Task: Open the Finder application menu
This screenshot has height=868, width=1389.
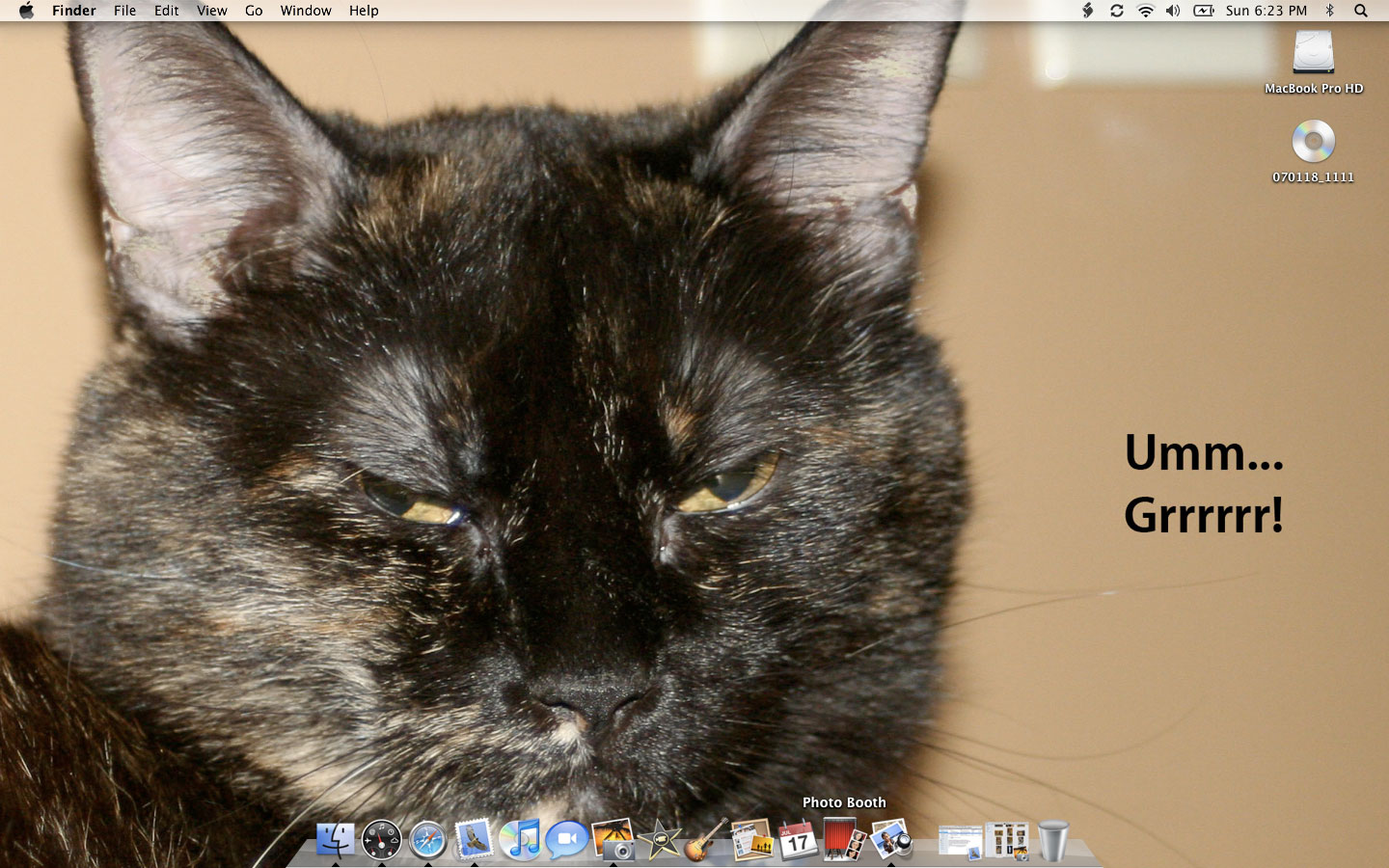Action: click(74, 11)
